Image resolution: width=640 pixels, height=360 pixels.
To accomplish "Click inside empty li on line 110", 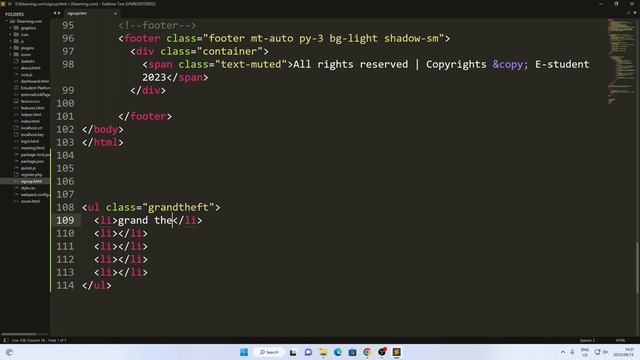I will click(x=118, y=233).
